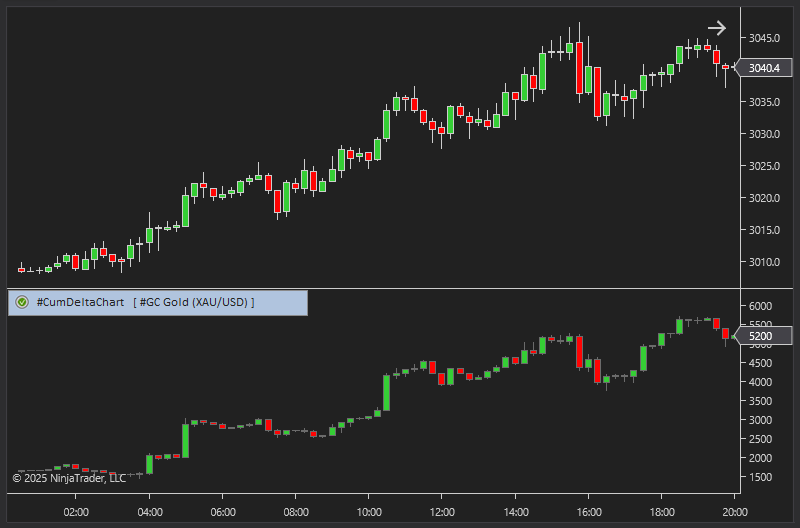Click the 3045.0 price axis label
Viewport: 800px width, 528px height.
tap(763, 38)
